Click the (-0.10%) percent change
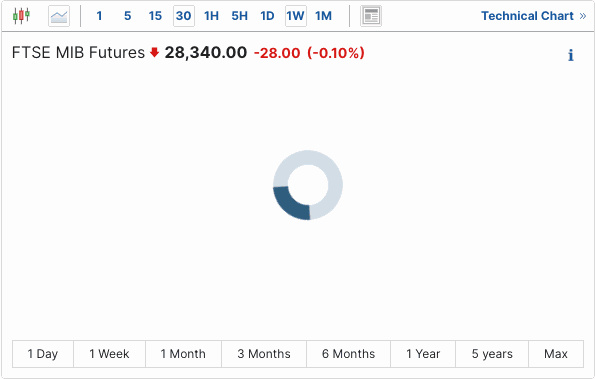 pyautogui.click(x=336, y=53)
